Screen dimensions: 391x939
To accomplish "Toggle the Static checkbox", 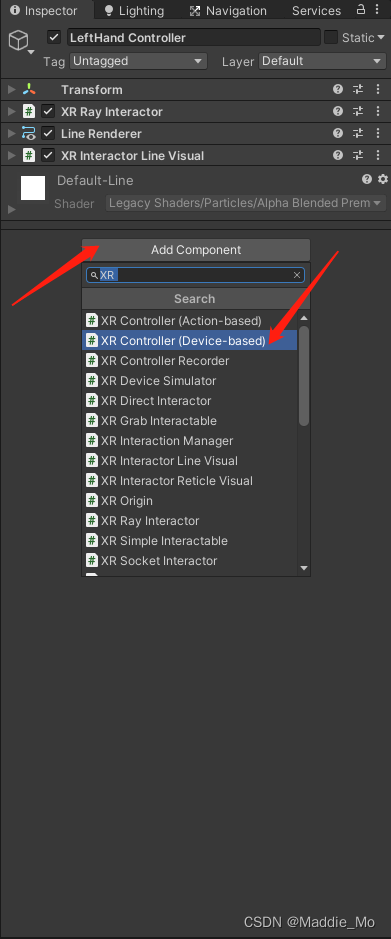I will coord(331,37).
